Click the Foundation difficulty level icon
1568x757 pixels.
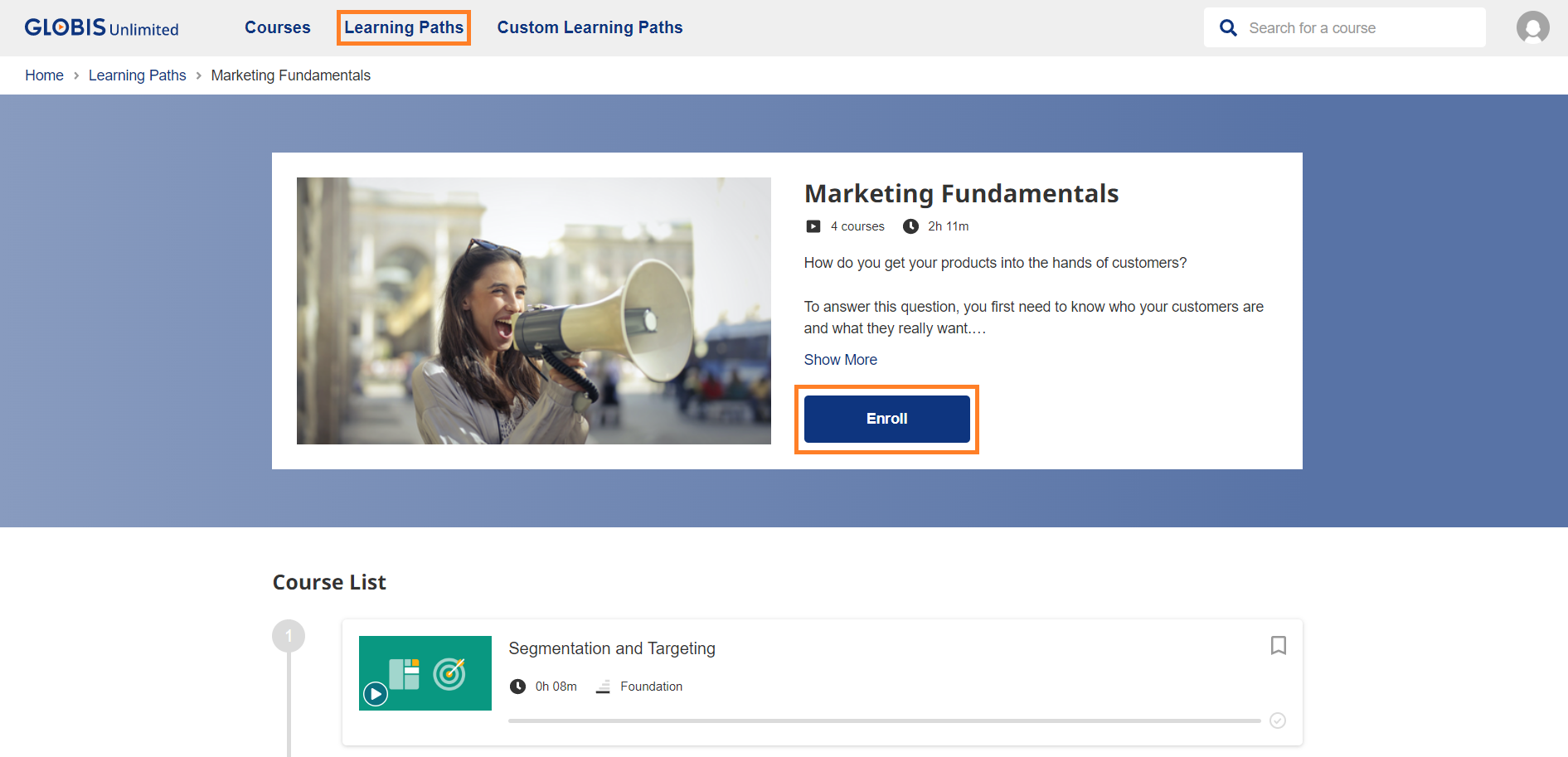[603, 686]
